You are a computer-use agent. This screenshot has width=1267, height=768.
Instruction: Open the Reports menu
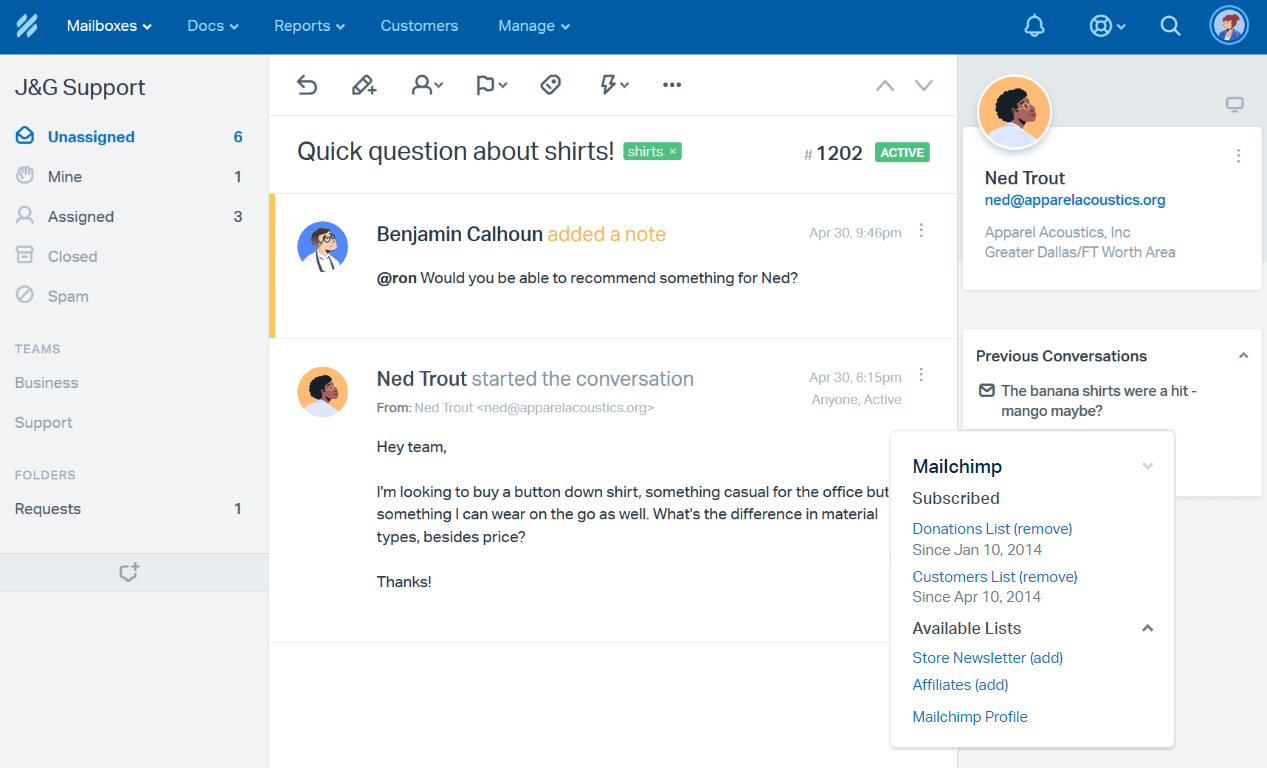coord(309,26)
